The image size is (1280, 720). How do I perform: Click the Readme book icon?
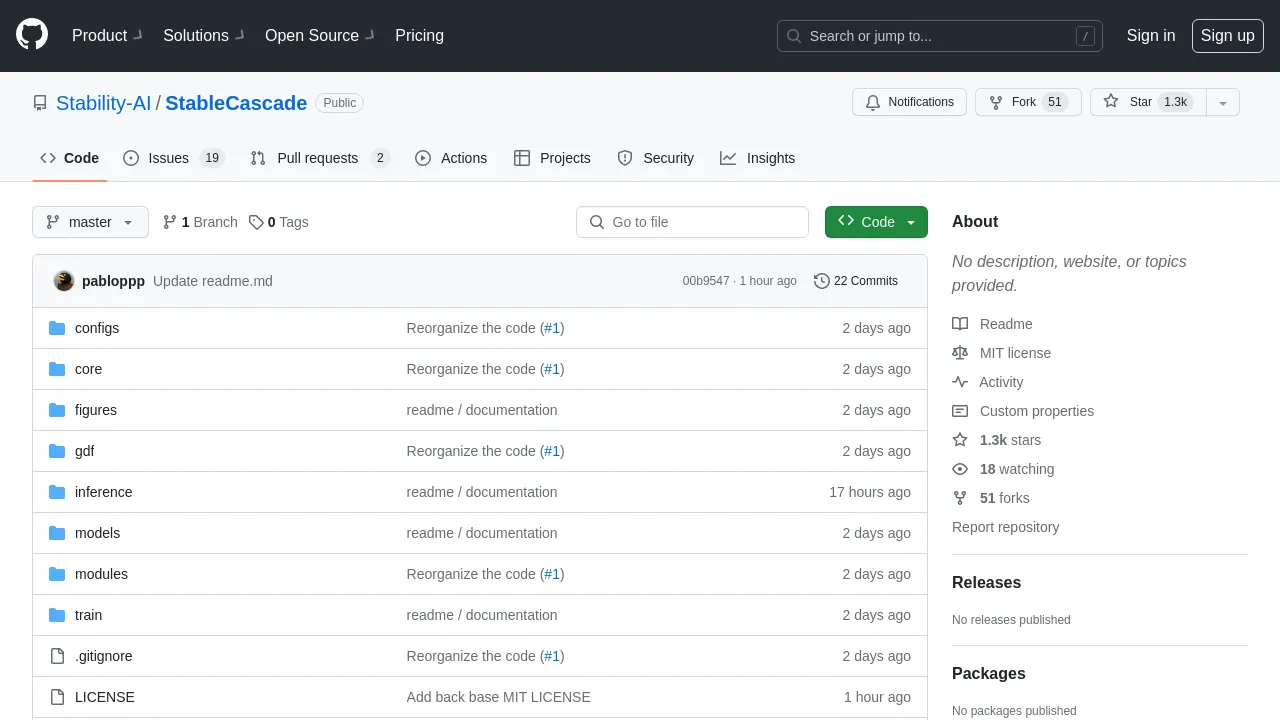pos(960,324)
